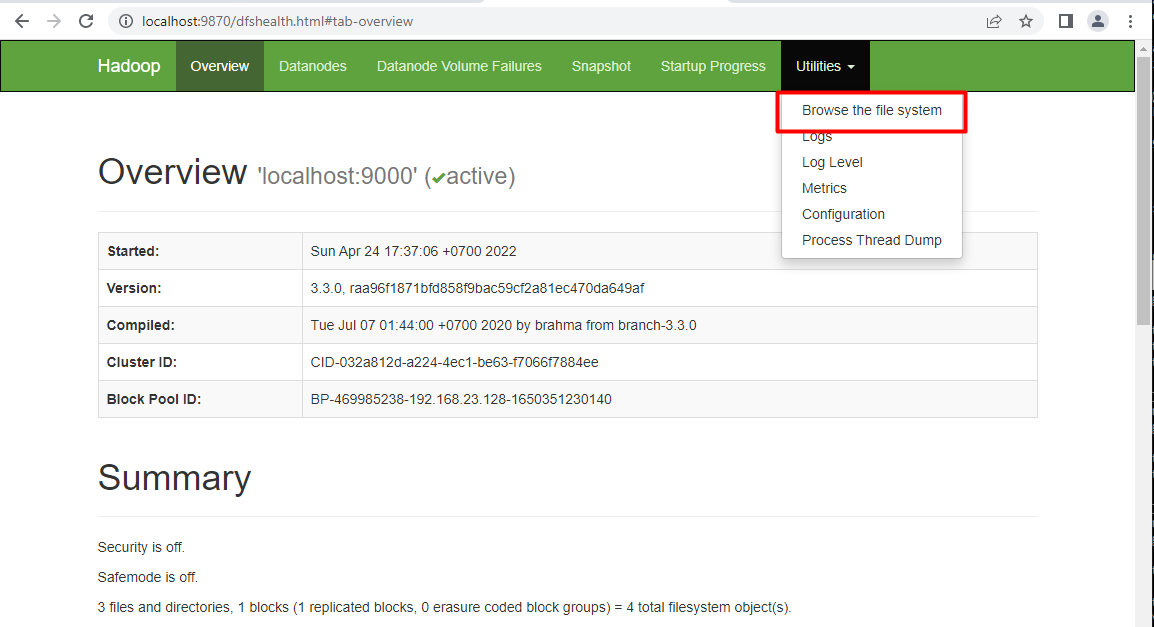Open Metrics from the dropdown
This screenshot has width=1154, height=627.
[x=824, y=188]
